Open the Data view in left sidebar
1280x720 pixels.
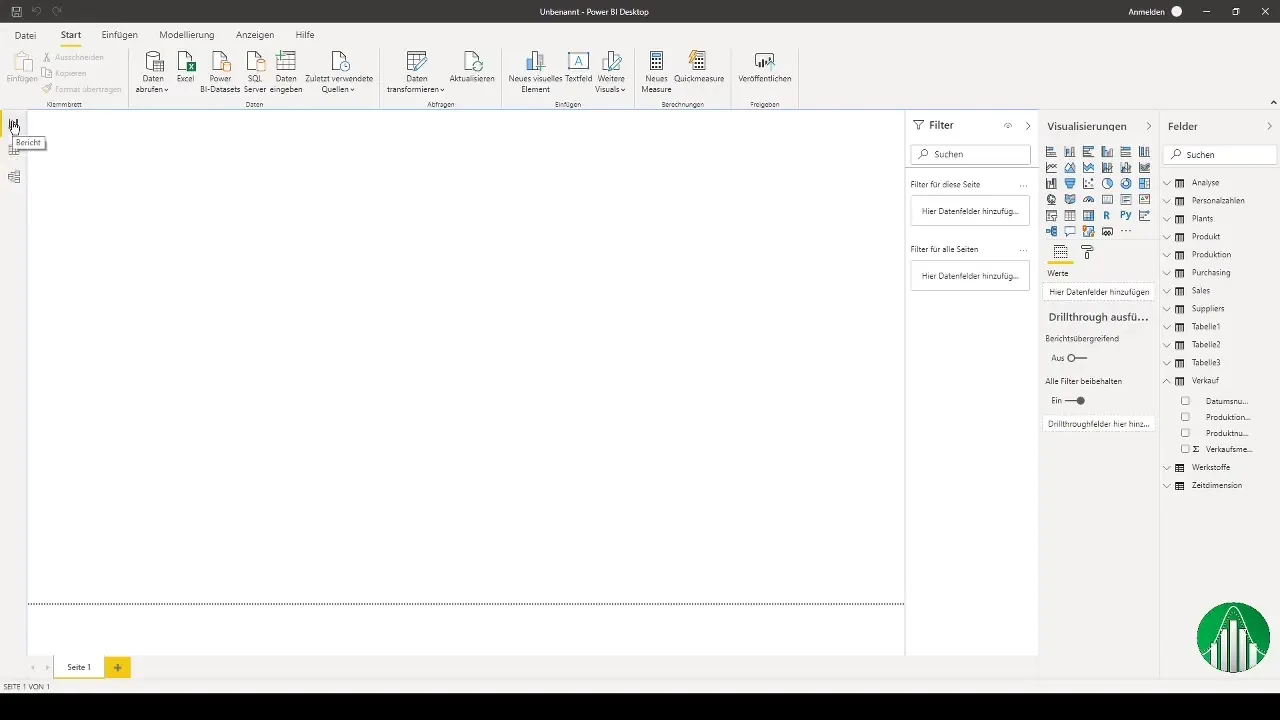(x=14, y=150)
